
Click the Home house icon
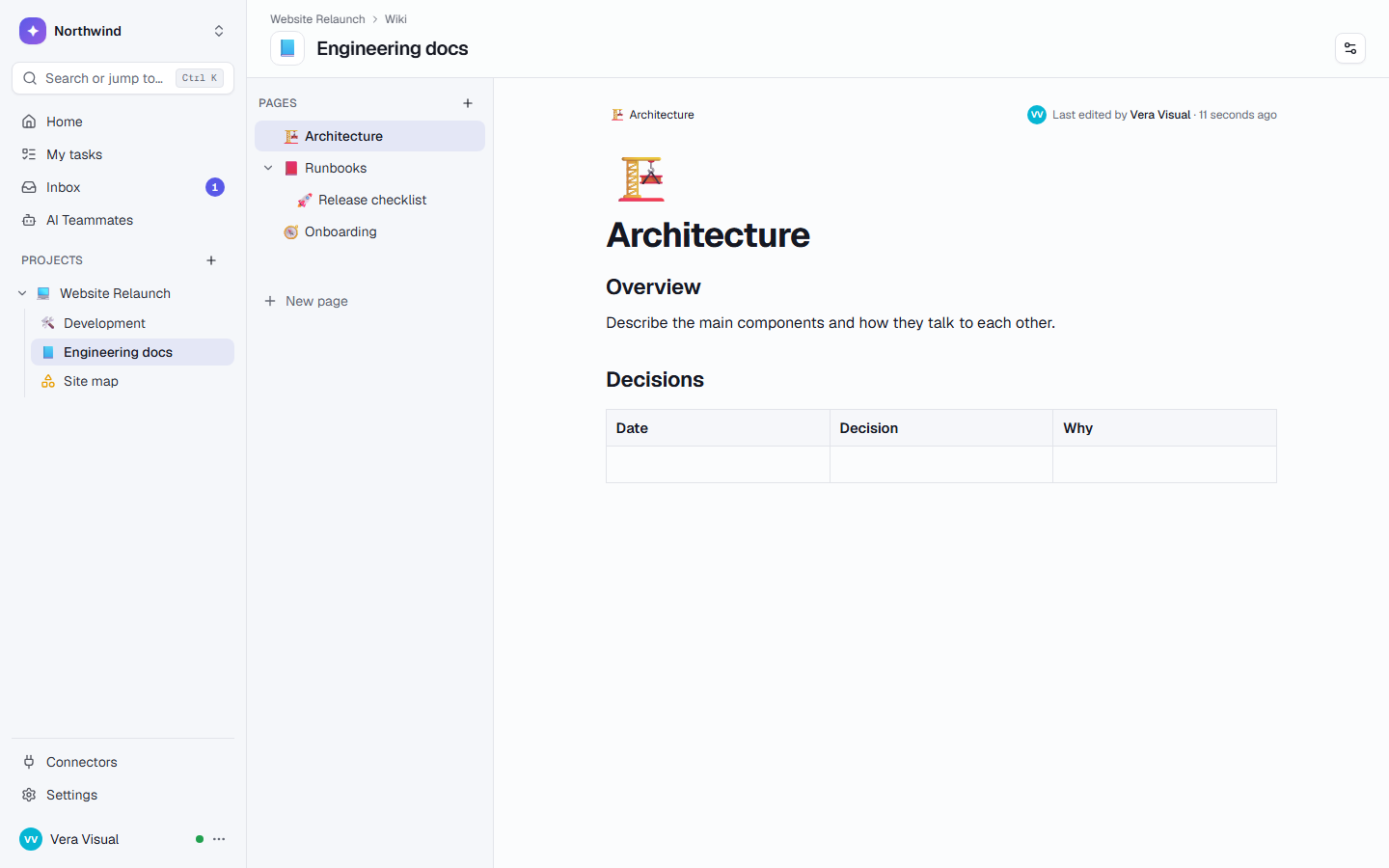29,122
